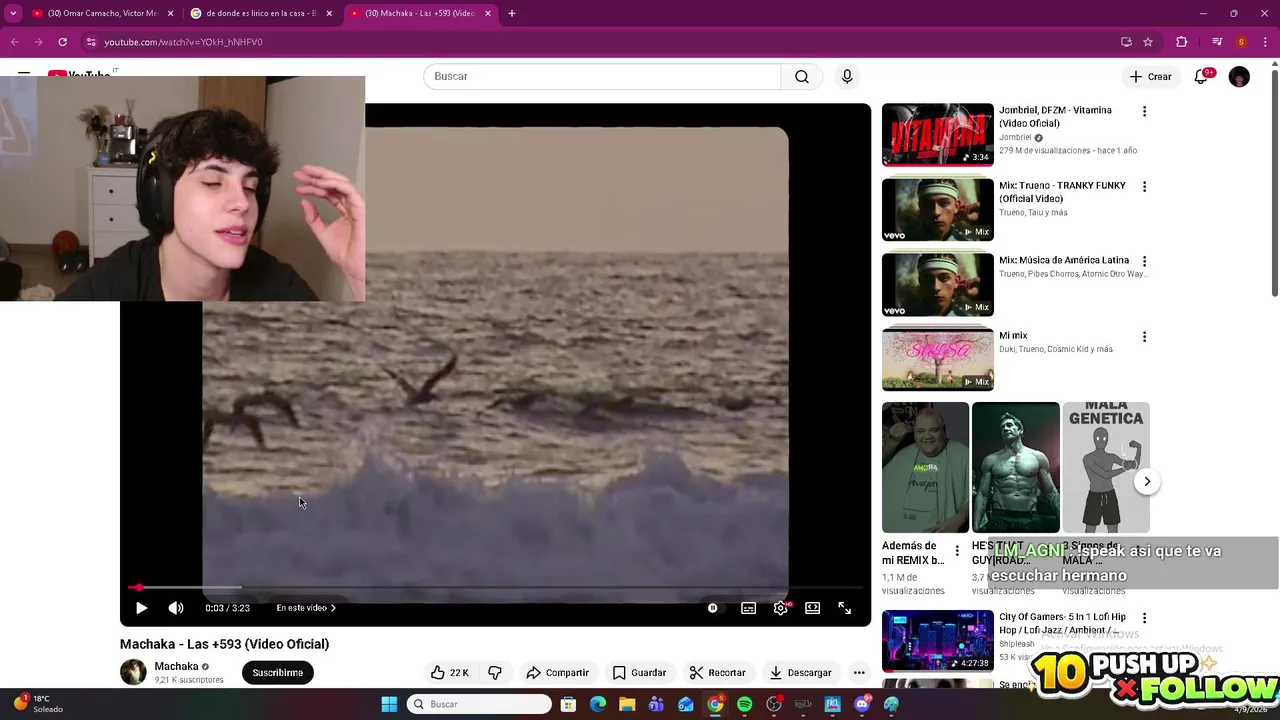Bookmark this page star

(x=1148, y=42)
